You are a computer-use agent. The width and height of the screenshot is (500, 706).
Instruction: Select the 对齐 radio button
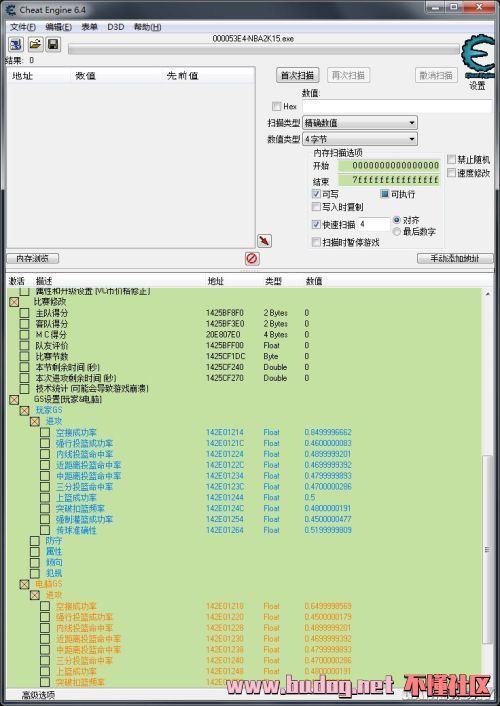(396, 220)
